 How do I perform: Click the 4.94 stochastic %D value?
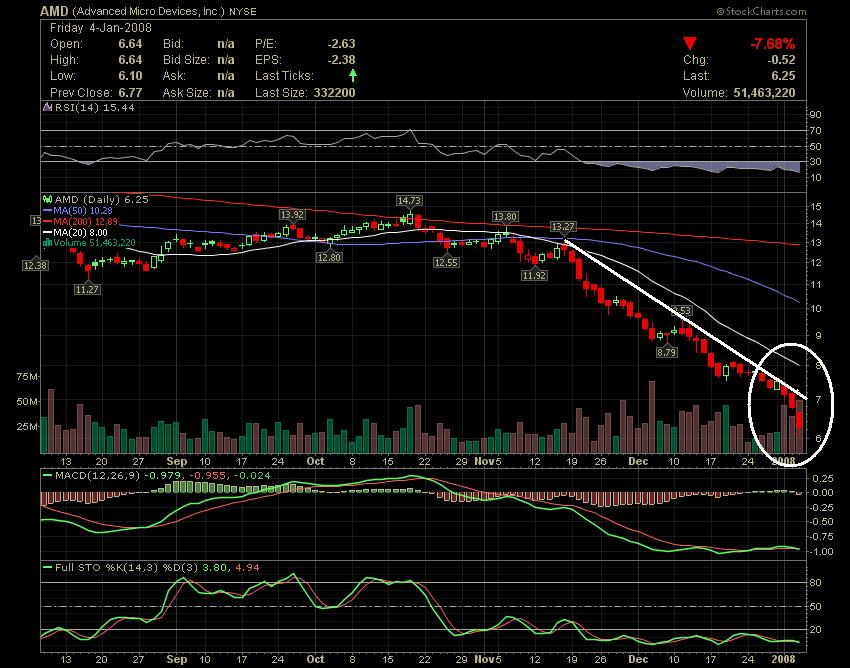click(247, 568)
